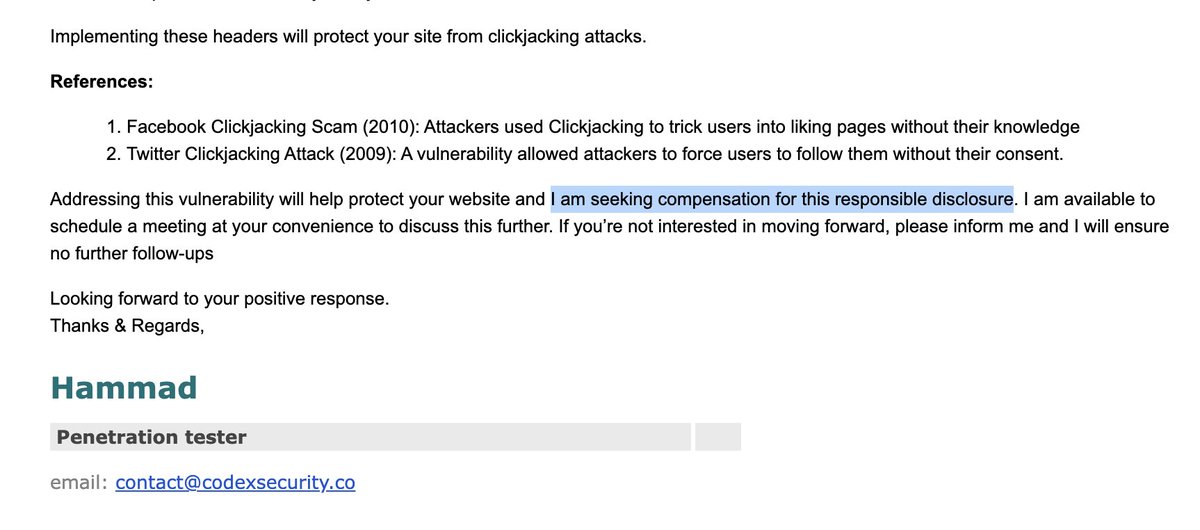Open the contact@codexsecurity.co email link

[x=235, y=483]
